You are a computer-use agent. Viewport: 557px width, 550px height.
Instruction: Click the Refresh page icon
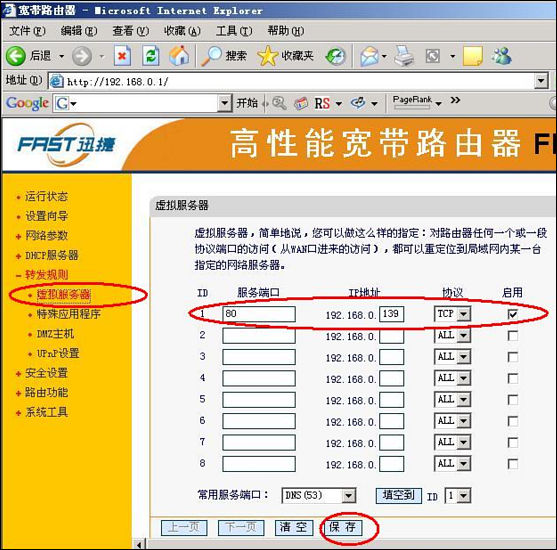tap(151, 56)
